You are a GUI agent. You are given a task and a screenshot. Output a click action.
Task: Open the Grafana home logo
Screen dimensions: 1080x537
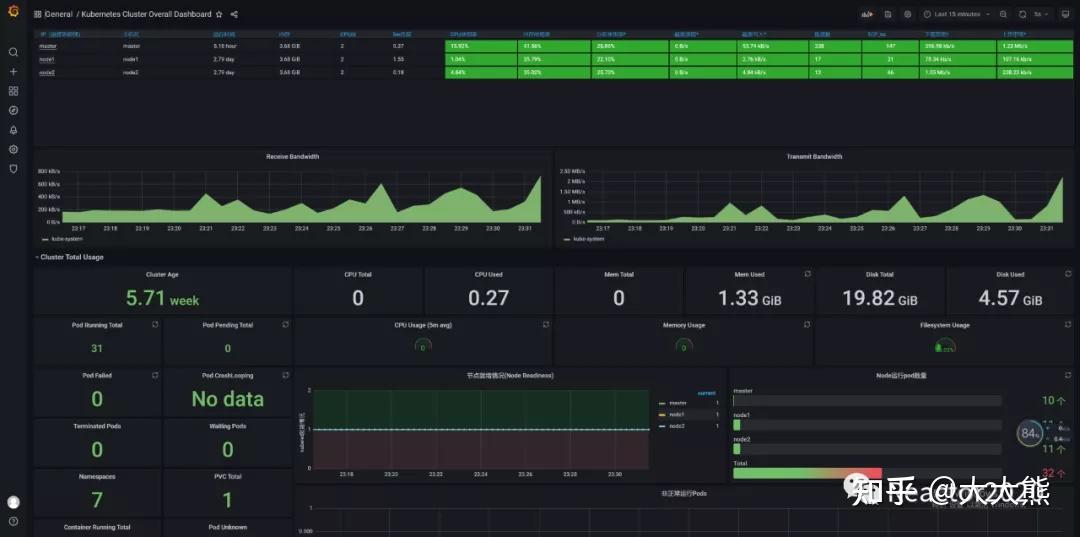click(13, 10)
